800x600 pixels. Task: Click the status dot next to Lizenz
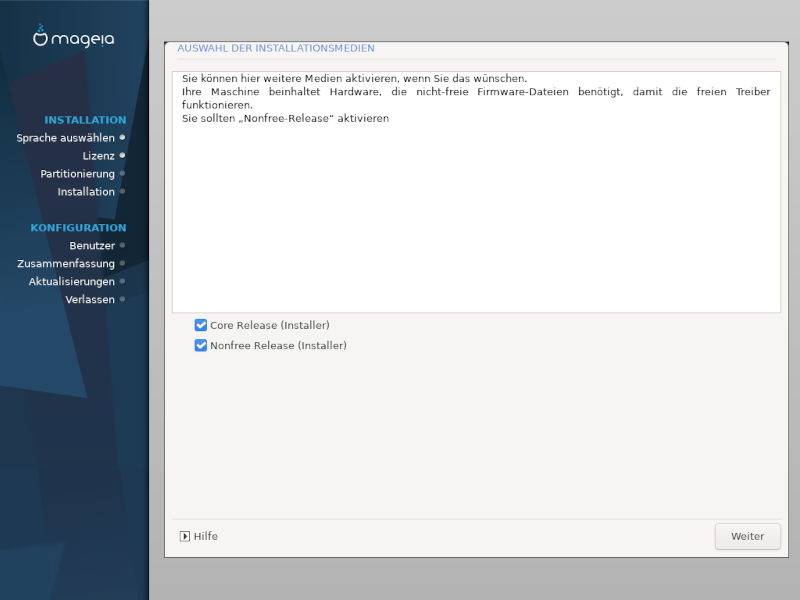tap(122, 155)
